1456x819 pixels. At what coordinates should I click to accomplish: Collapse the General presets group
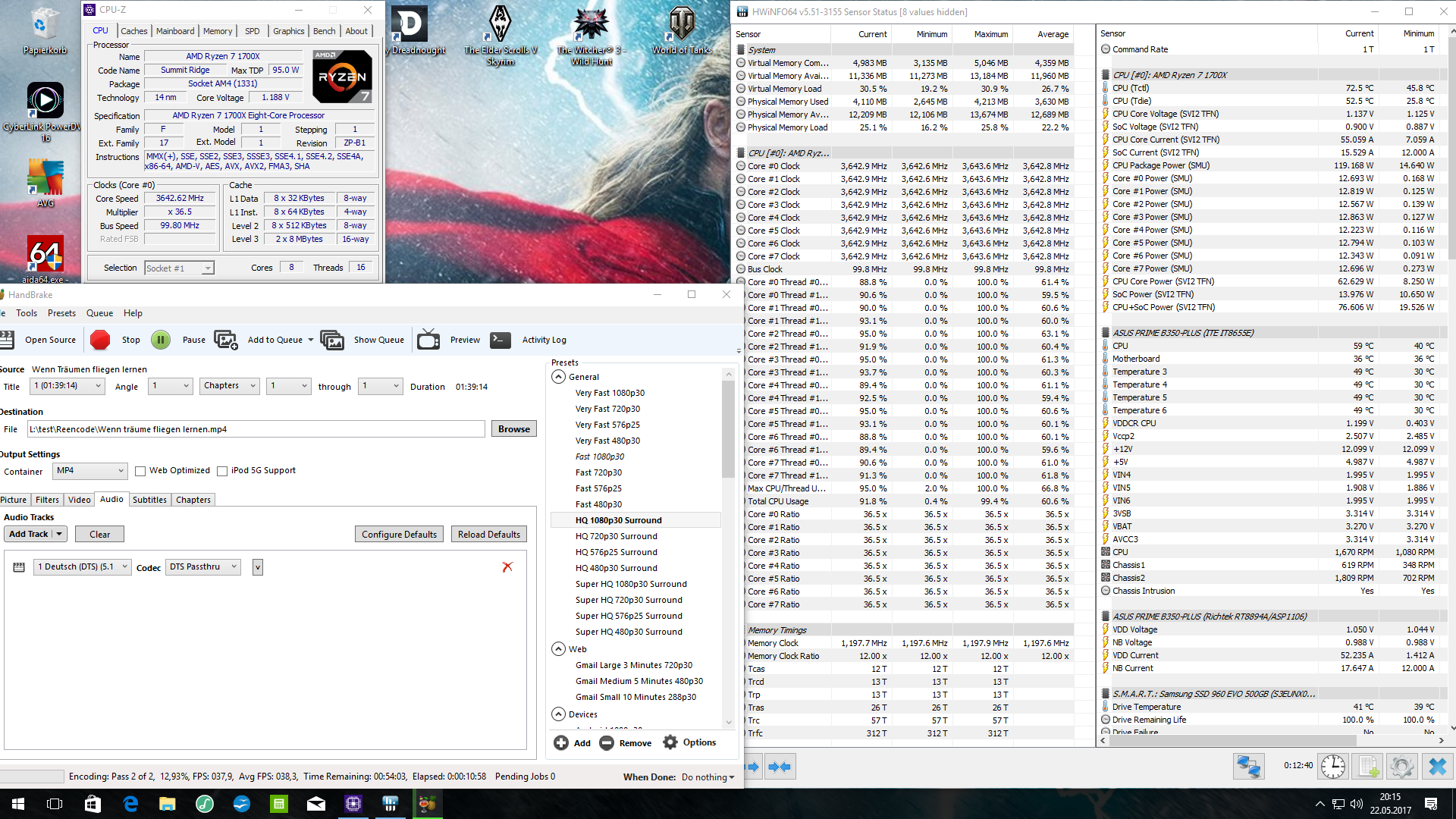tap(559, 377)
